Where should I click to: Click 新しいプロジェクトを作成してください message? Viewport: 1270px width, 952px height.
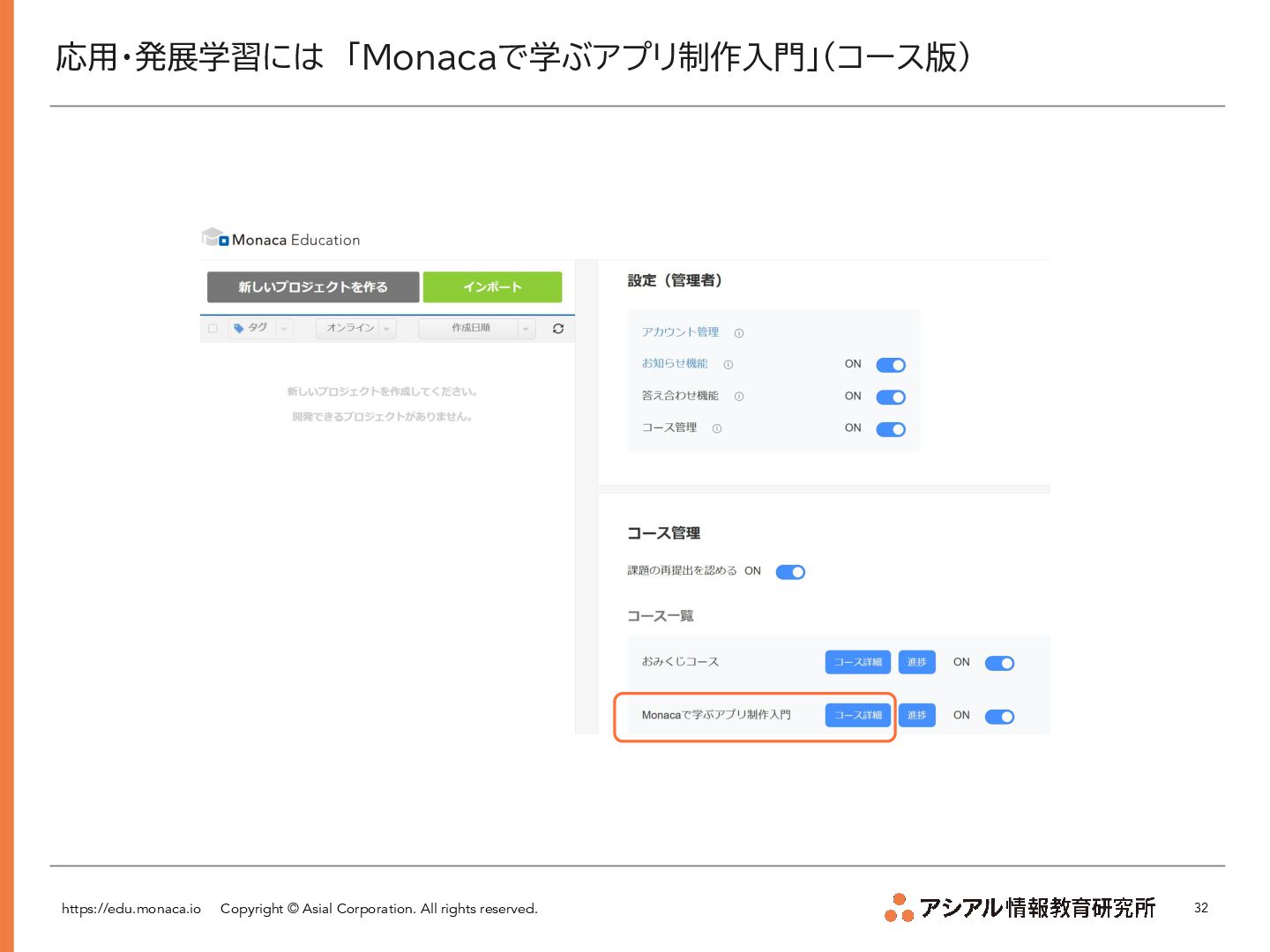[382, 391]
